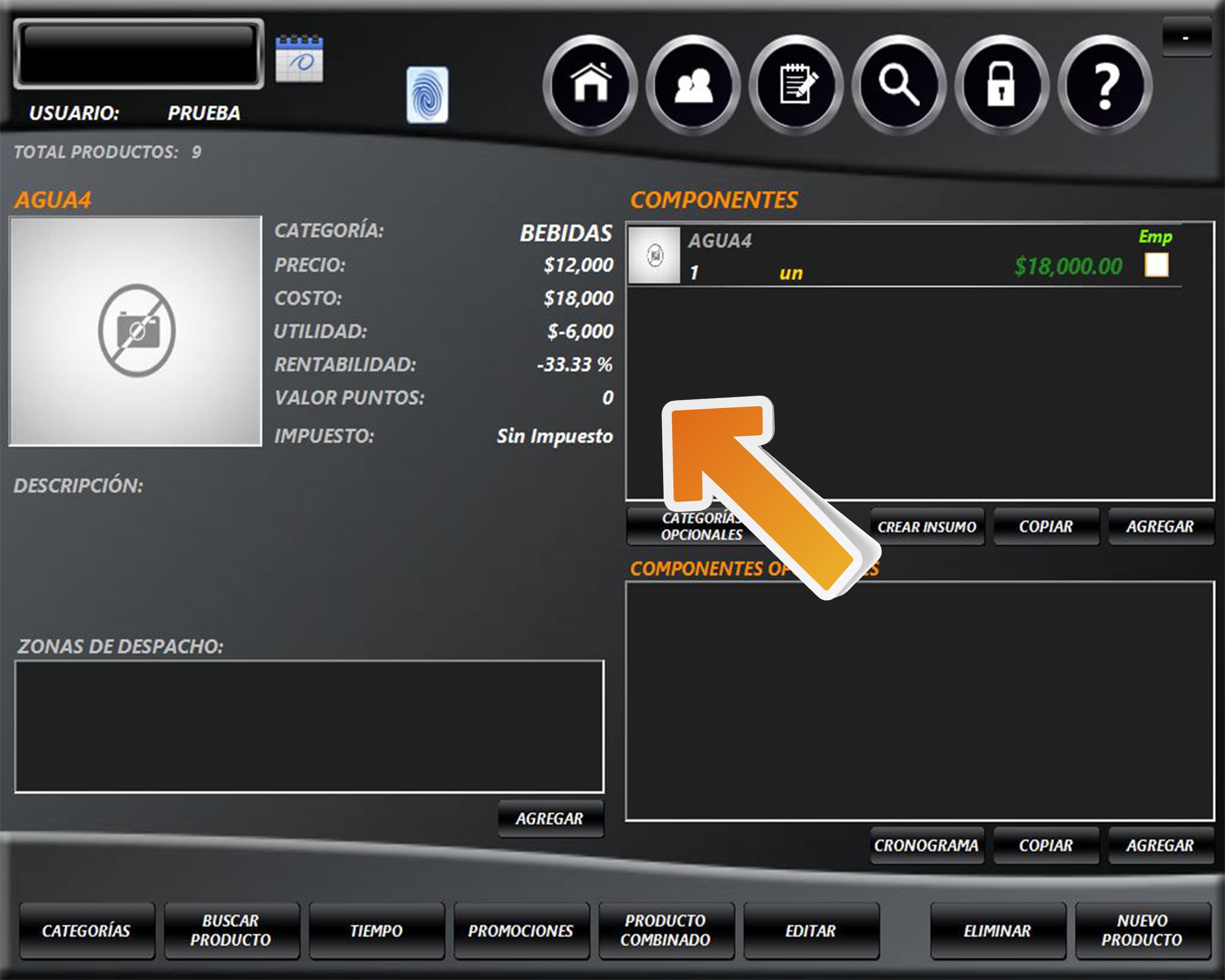This screenshot has width=1225, height=980.
Task: Click the AGUA4 component thumbnail
Action: tap(655, 255)
